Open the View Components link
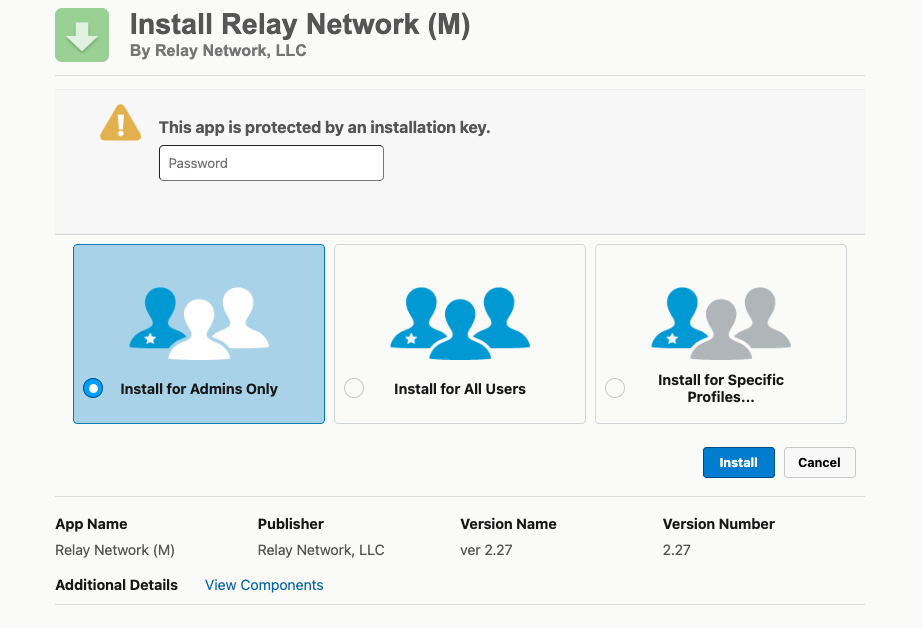This screenshot has height=628, width=922. click(264, 585)
